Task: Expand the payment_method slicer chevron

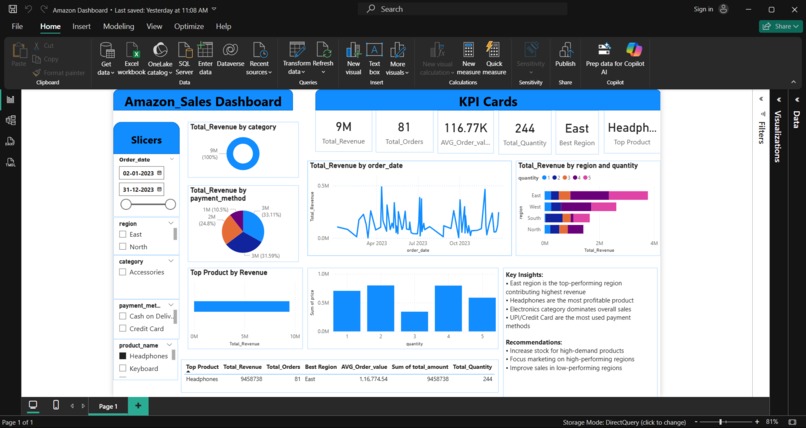Action: pyautogui.click(x=171, y=305)
